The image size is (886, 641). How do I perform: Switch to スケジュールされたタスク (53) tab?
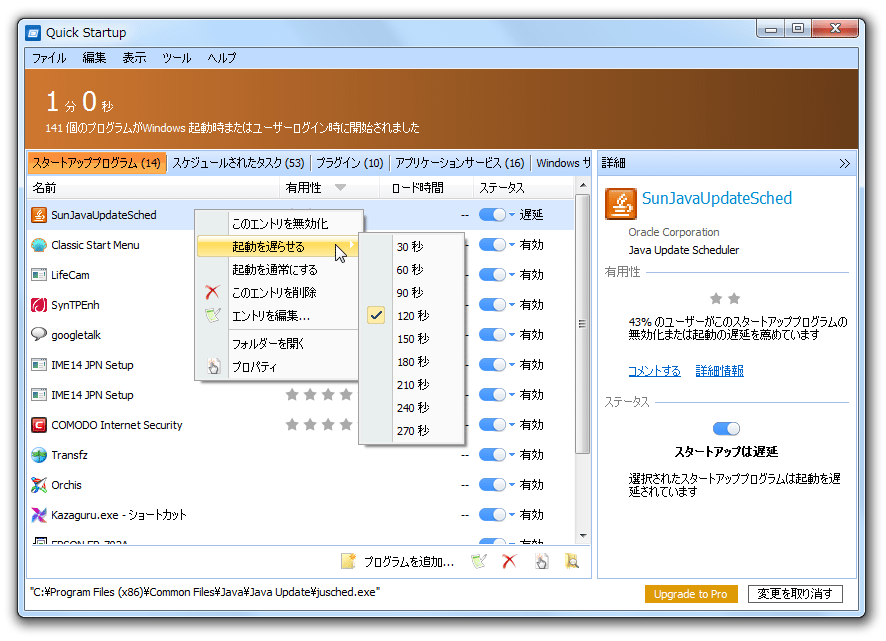[238, 163]
